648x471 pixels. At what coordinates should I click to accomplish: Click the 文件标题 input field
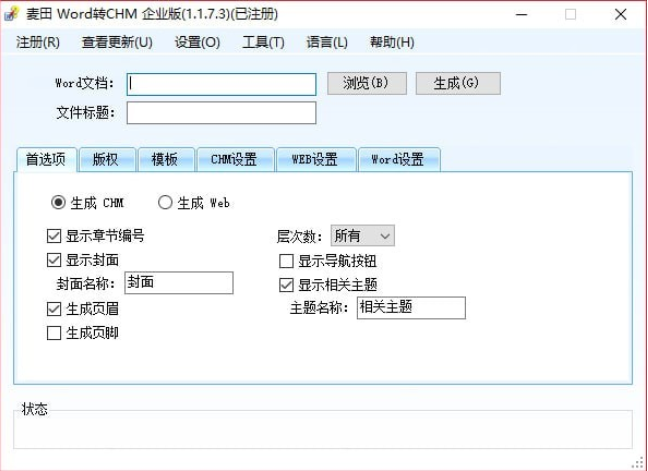tap(222, 113)
